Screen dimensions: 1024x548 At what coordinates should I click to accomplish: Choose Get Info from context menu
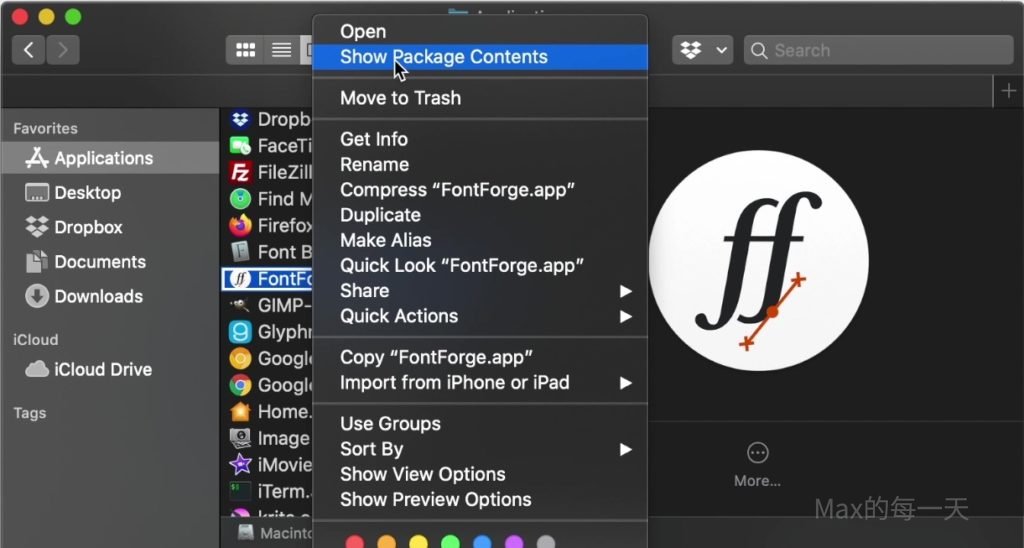[374, 139]
